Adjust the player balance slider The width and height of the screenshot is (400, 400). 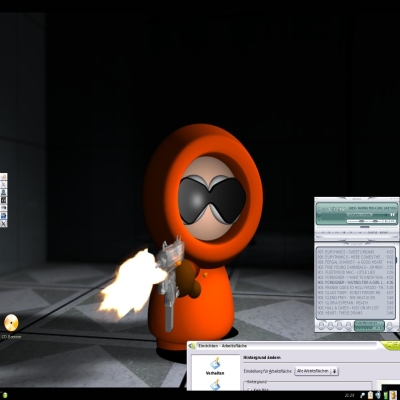pos(375,221)
